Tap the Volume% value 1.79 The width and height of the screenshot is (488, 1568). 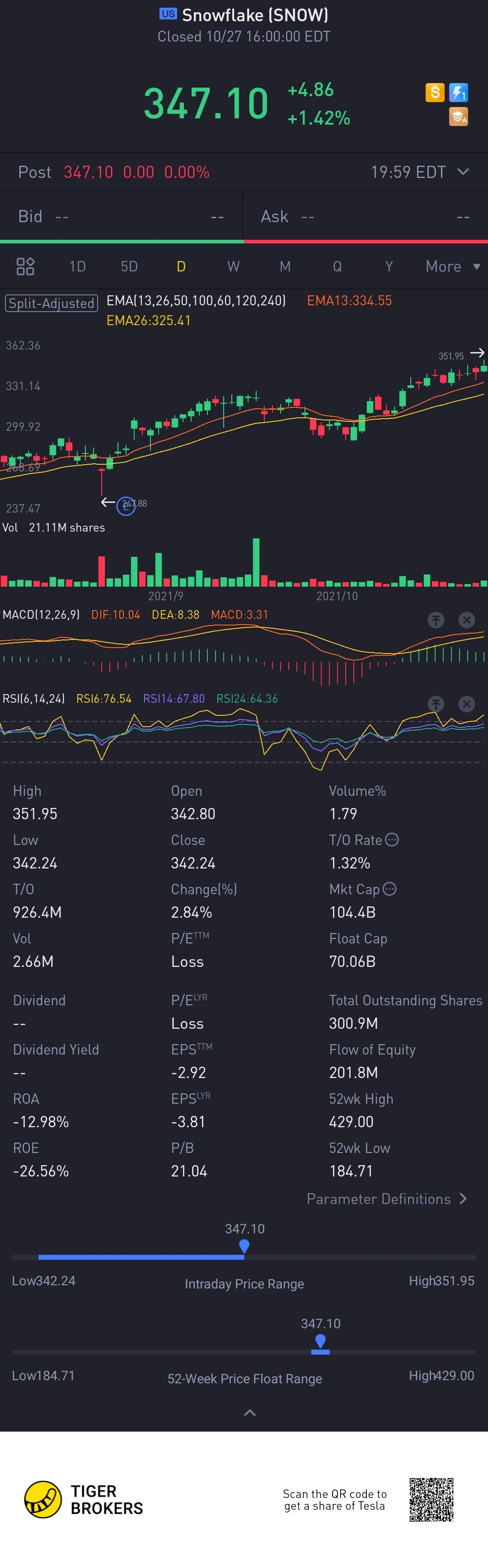pos(343,814)
